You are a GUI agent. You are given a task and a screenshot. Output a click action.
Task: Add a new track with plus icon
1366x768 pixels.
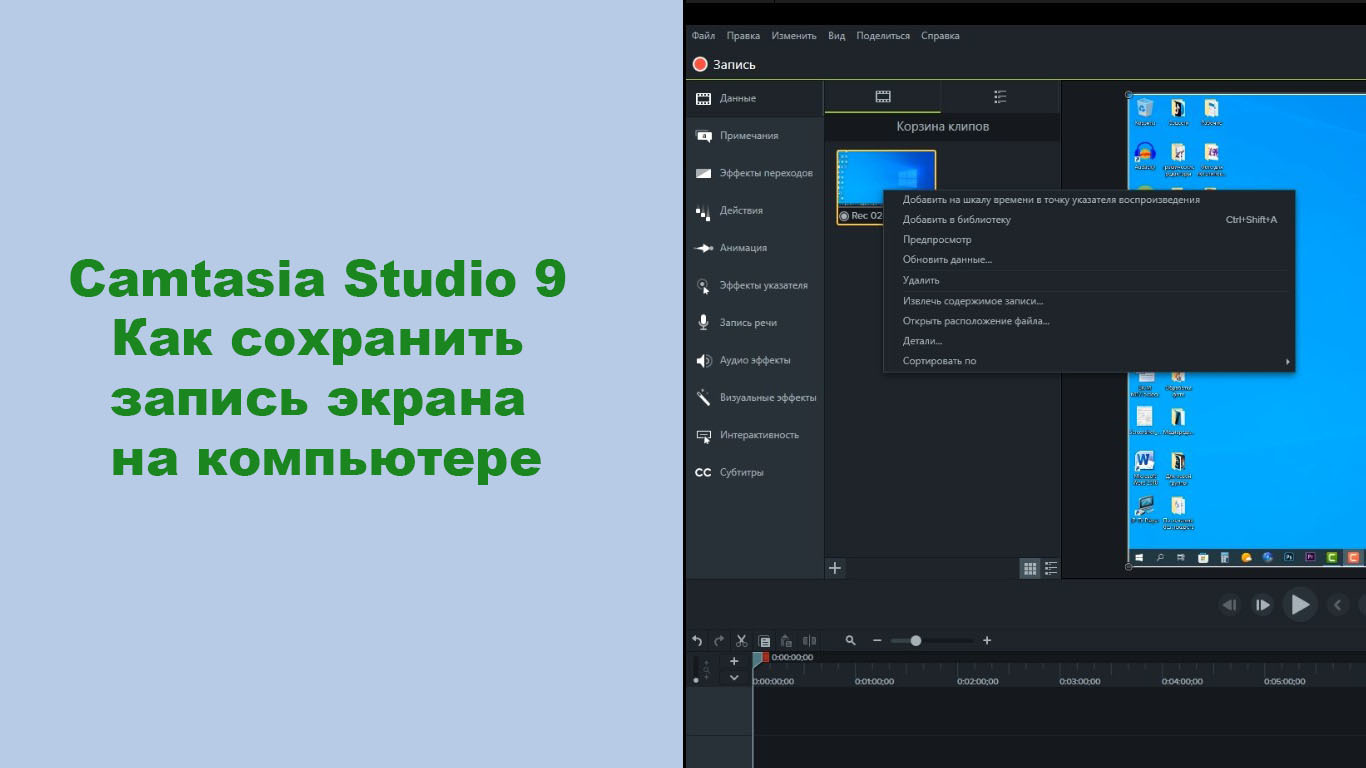(734, 661)
